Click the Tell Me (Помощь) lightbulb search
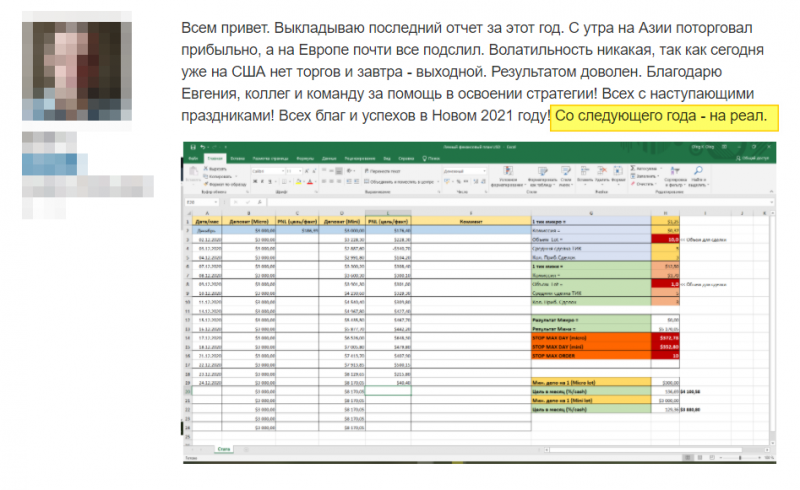This screenshot has width=800, height=490. tap(432, 158)
